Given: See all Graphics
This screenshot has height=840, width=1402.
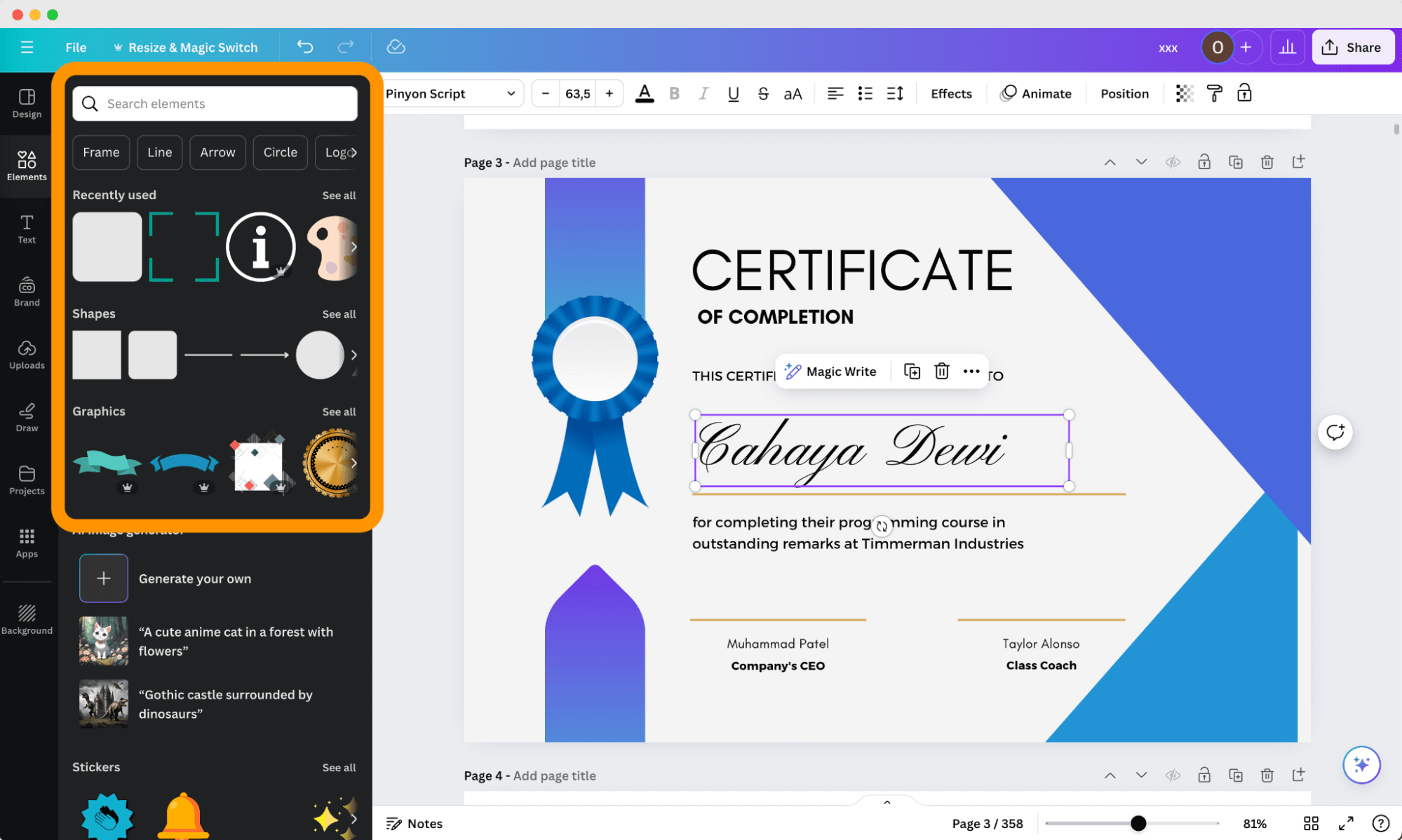Looking at the screenshot, I should pyautogui.click(x=339, y=412).
